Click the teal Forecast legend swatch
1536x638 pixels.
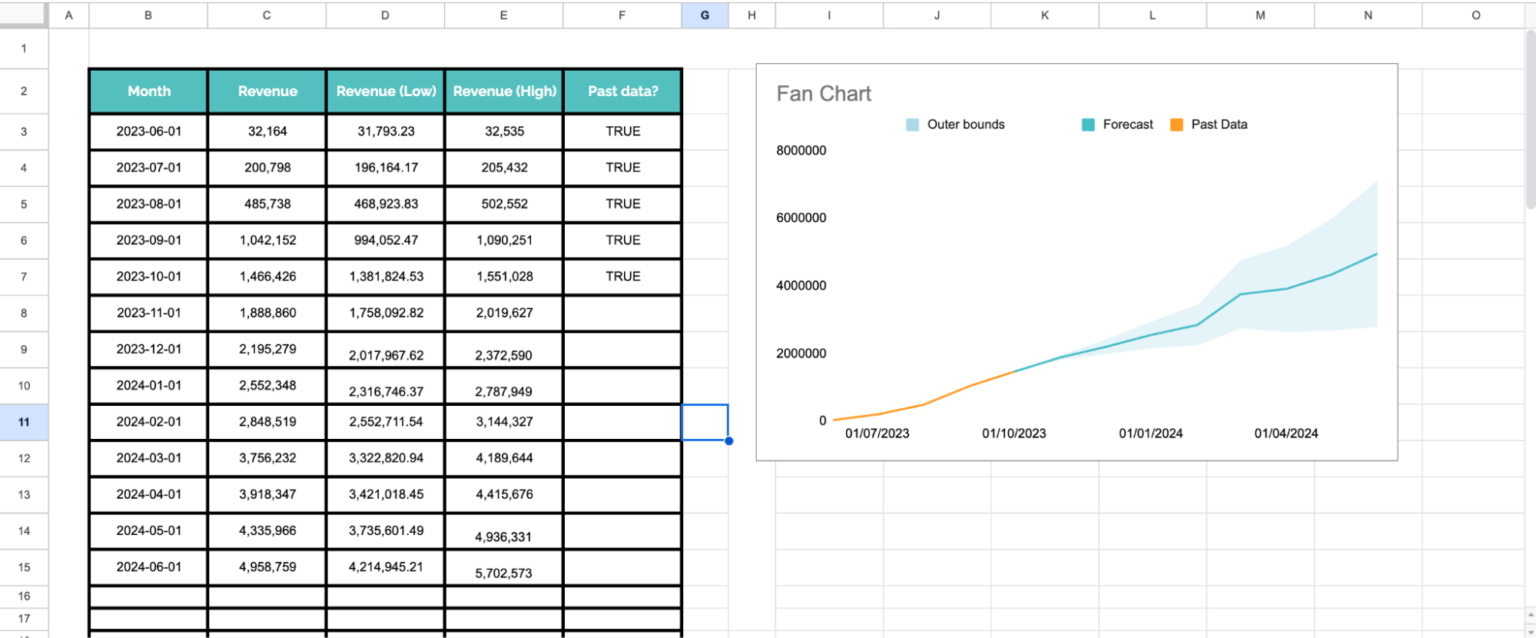[x=1088, y=125]
